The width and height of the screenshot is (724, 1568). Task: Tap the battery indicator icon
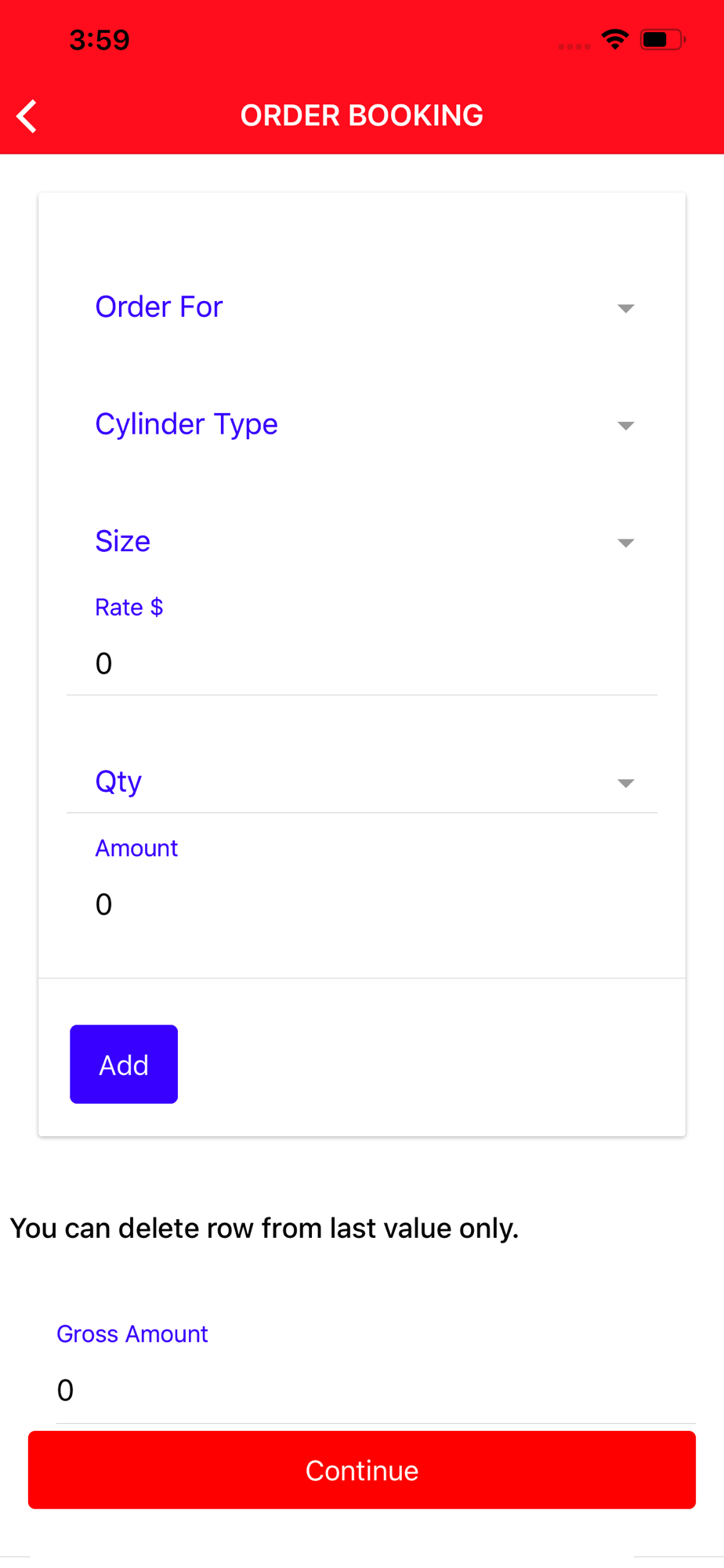click(662, 39)
